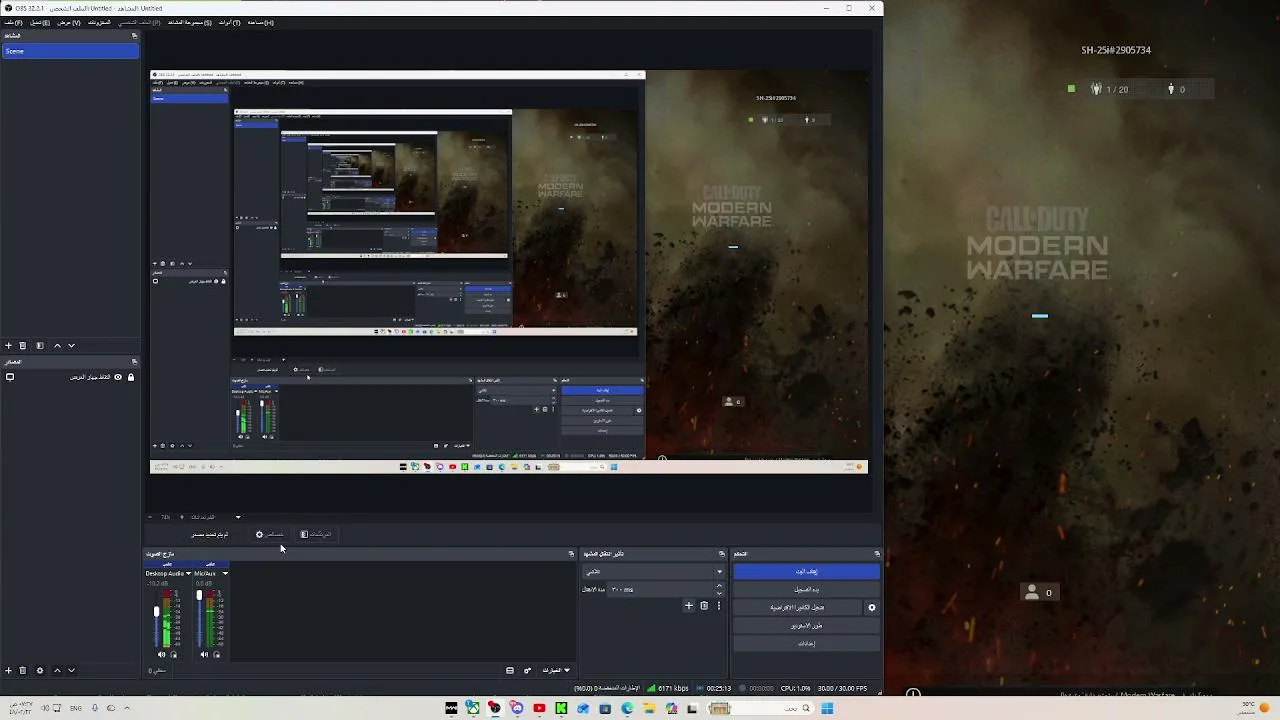Open virtual camera settings gear

click(x=871, y=608)
